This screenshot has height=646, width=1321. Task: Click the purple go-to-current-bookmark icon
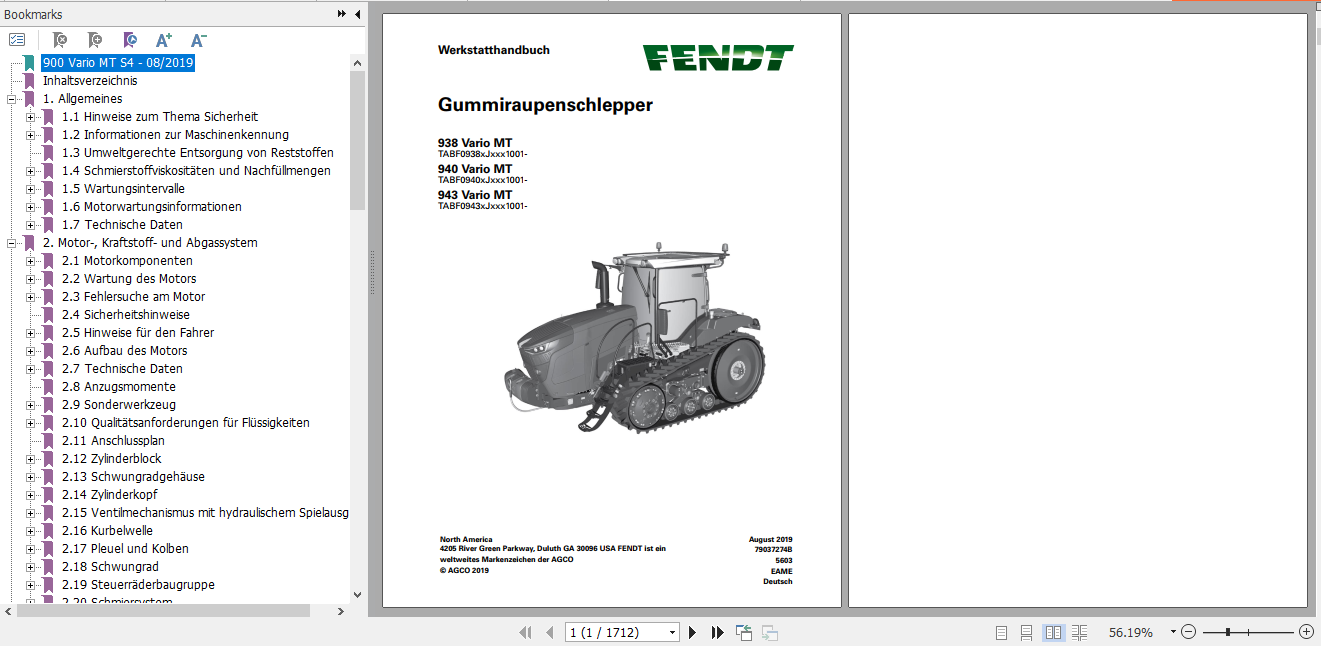click(x=130, y=40)
